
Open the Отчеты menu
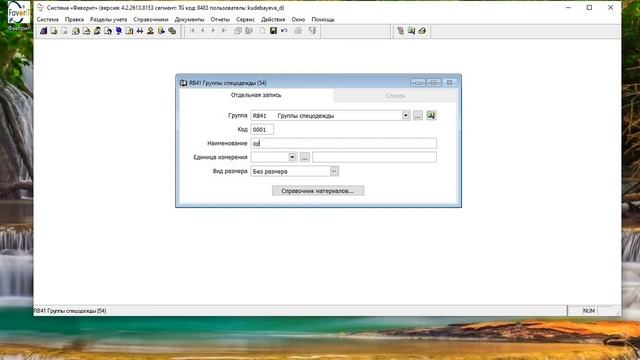pos(220,20)
